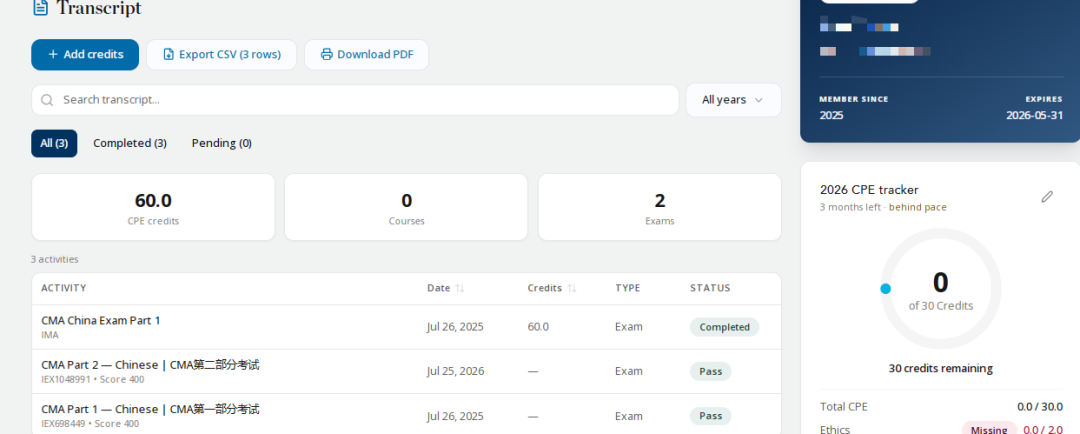Viewport: 1080px width, 434px height.
Task: Expand the year filter chevron
Action: click(758, 100)
